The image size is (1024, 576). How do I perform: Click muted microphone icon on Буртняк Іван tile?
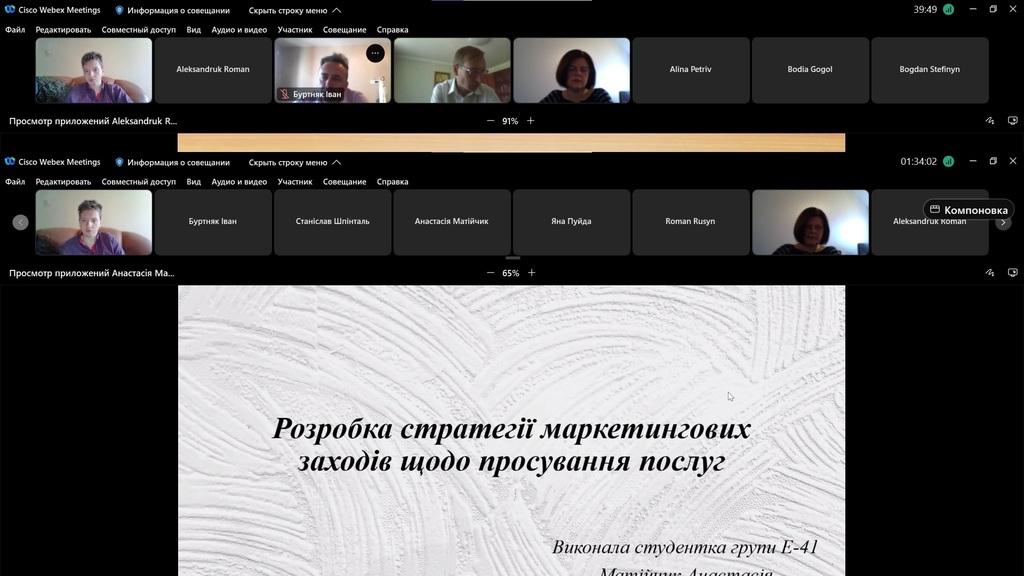(x=285, y=94)
